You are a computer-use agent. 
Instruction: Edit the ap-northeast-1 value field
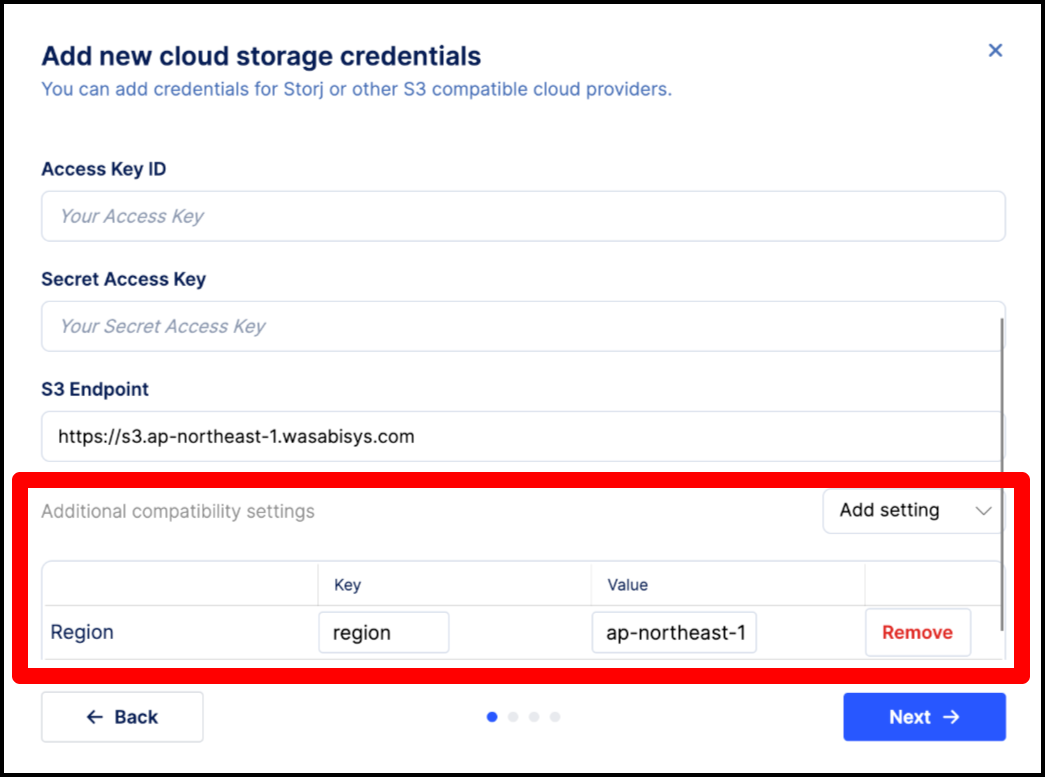[x=674, y=633]
